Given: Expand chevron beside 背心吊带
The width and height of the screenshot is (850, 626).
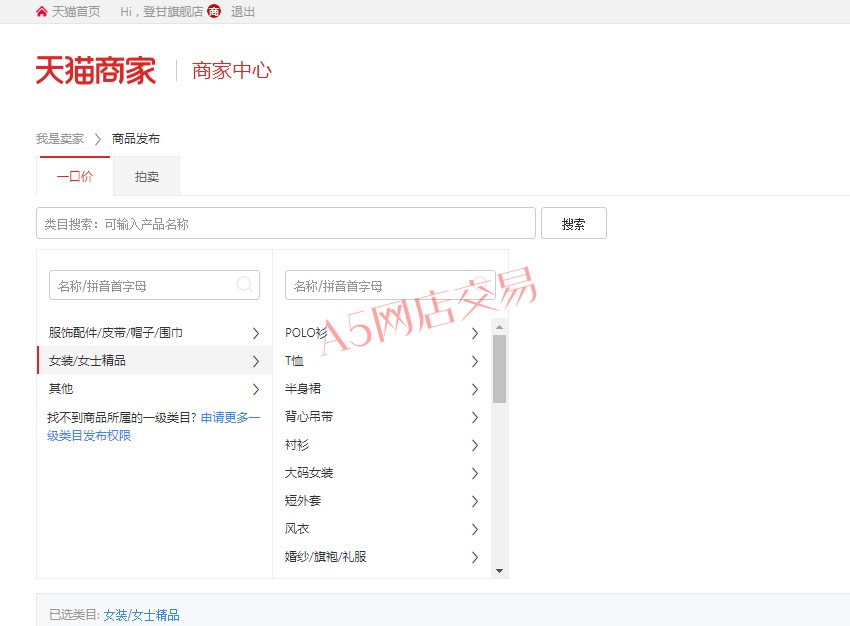Looking at the screenshot, I should 475,417.
